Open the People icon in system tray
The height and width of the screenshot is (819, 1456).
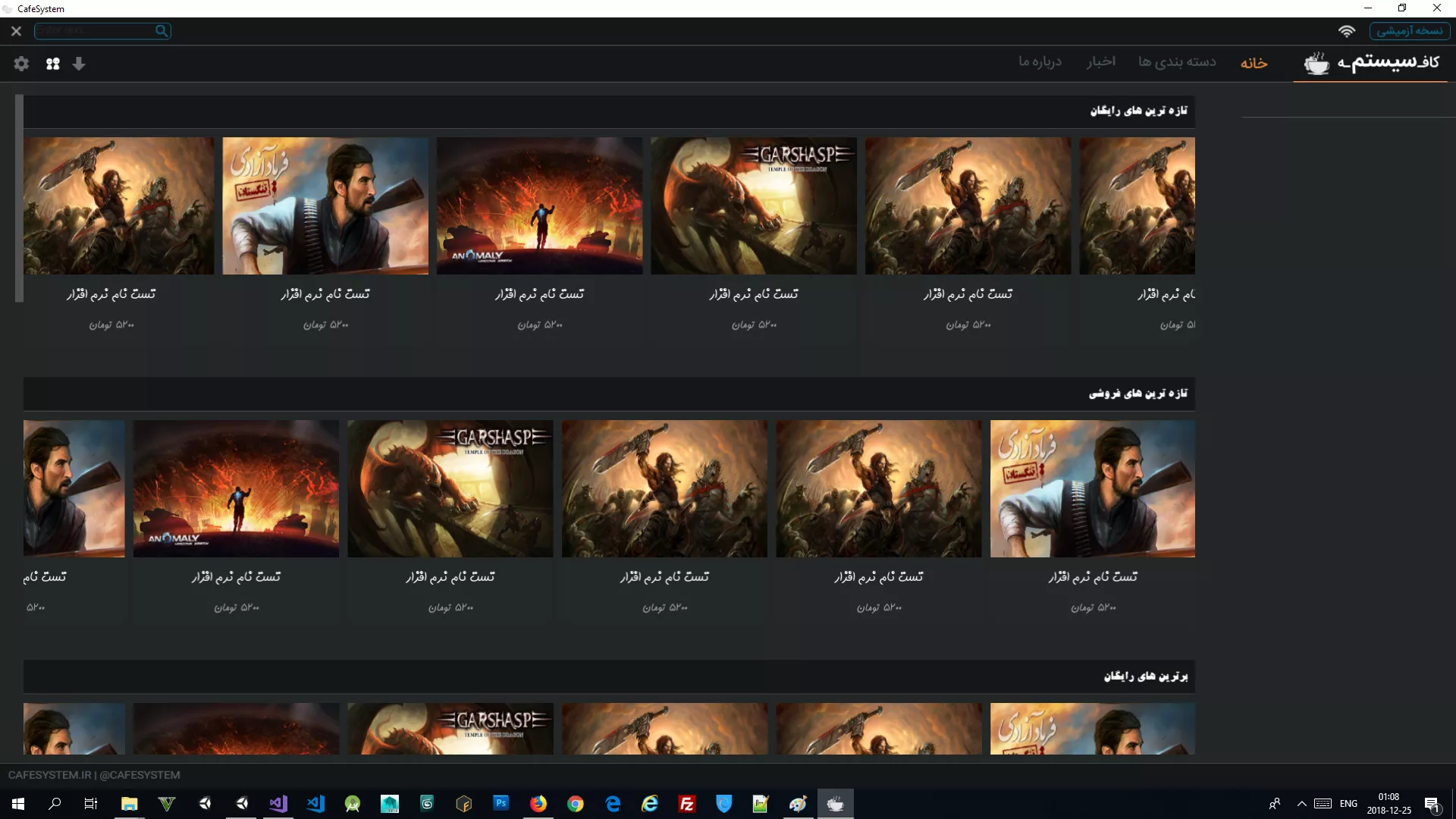pos(1275,804)
